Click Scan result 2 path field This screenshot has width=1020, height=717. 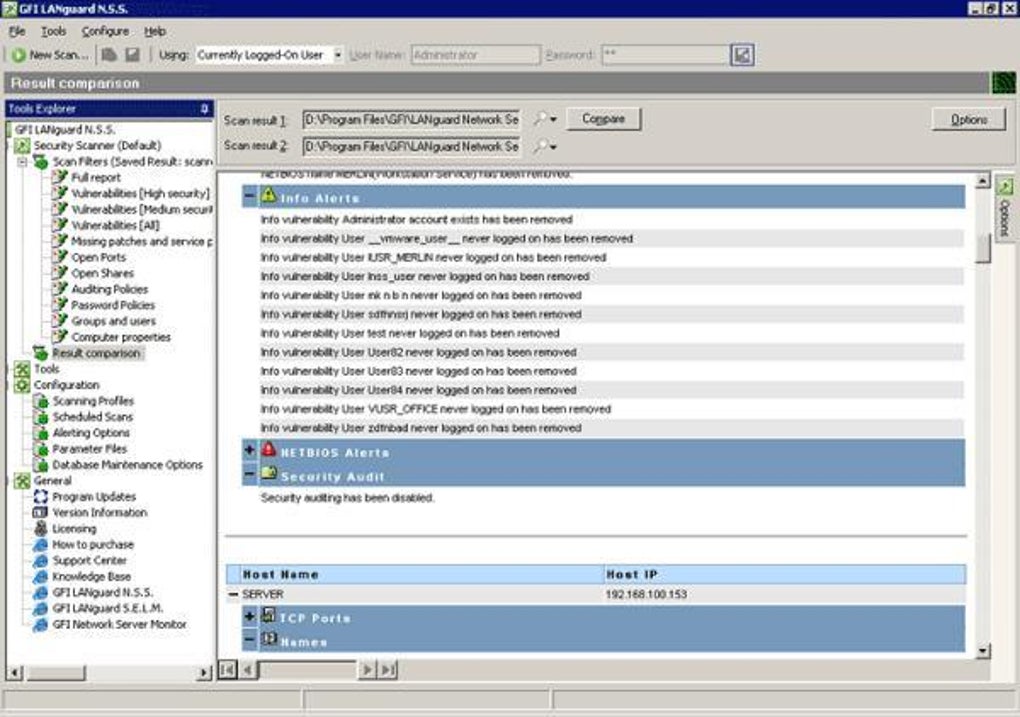[411, 146]
